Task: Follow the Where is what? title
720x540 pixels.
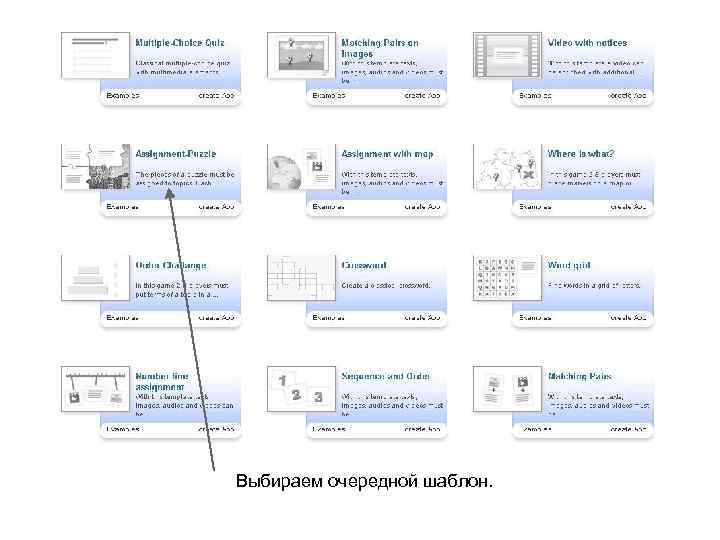Action: pyautogui.click(x=580, y=154)
